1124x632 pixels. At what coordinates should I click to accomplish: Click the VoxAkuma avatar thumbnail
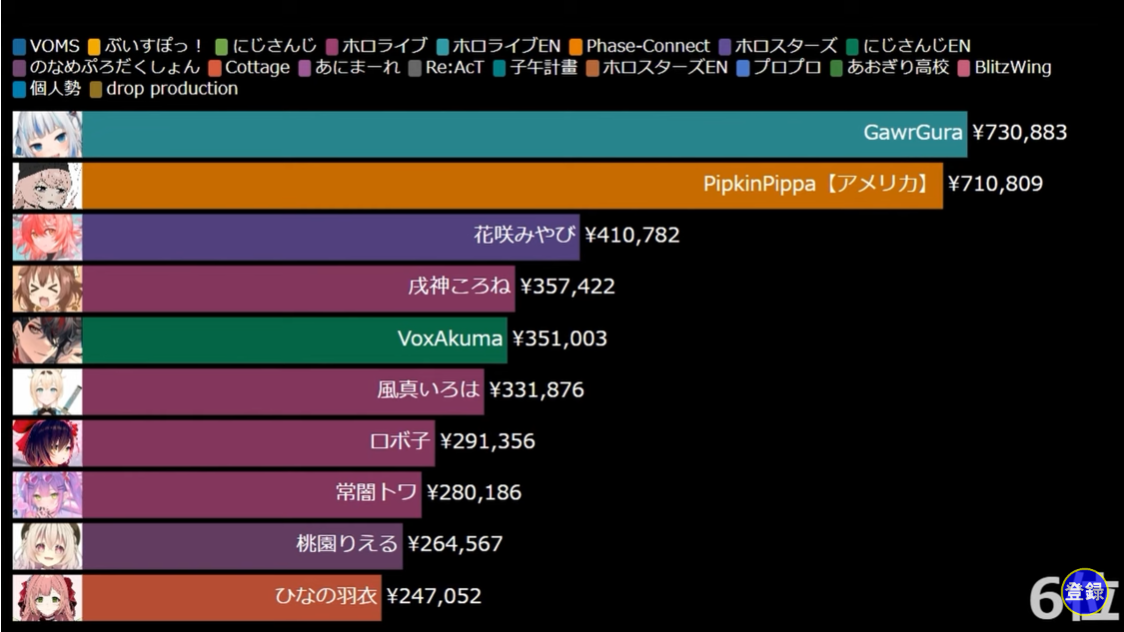click(47, 340)
